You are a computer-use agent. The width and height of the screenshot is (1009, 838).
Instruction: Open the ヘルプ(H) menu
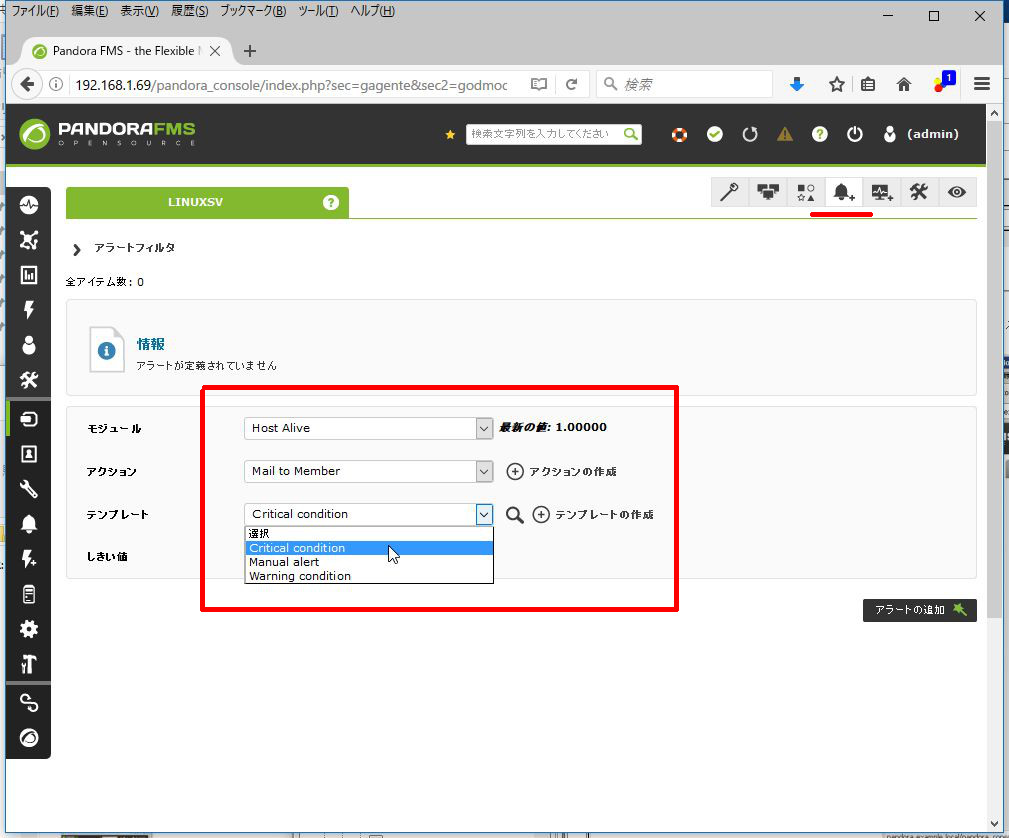[x=373, y=11]
